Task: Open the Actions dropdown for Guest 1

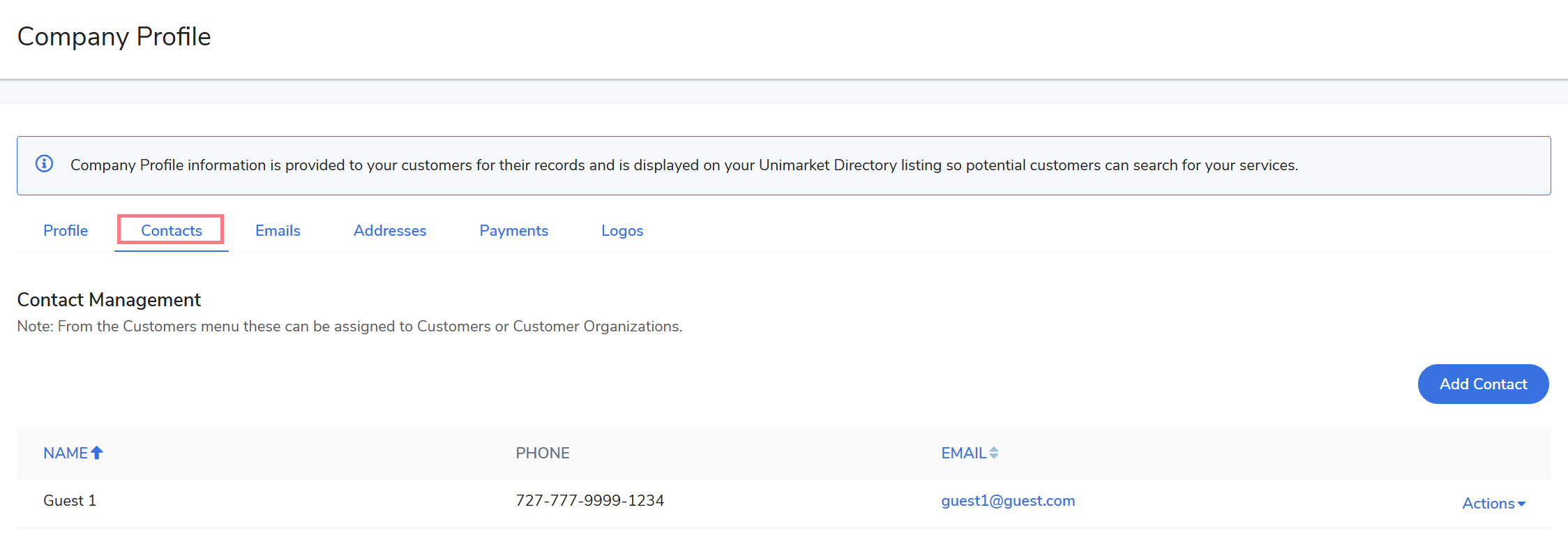Action: (x=1493, y=503)
